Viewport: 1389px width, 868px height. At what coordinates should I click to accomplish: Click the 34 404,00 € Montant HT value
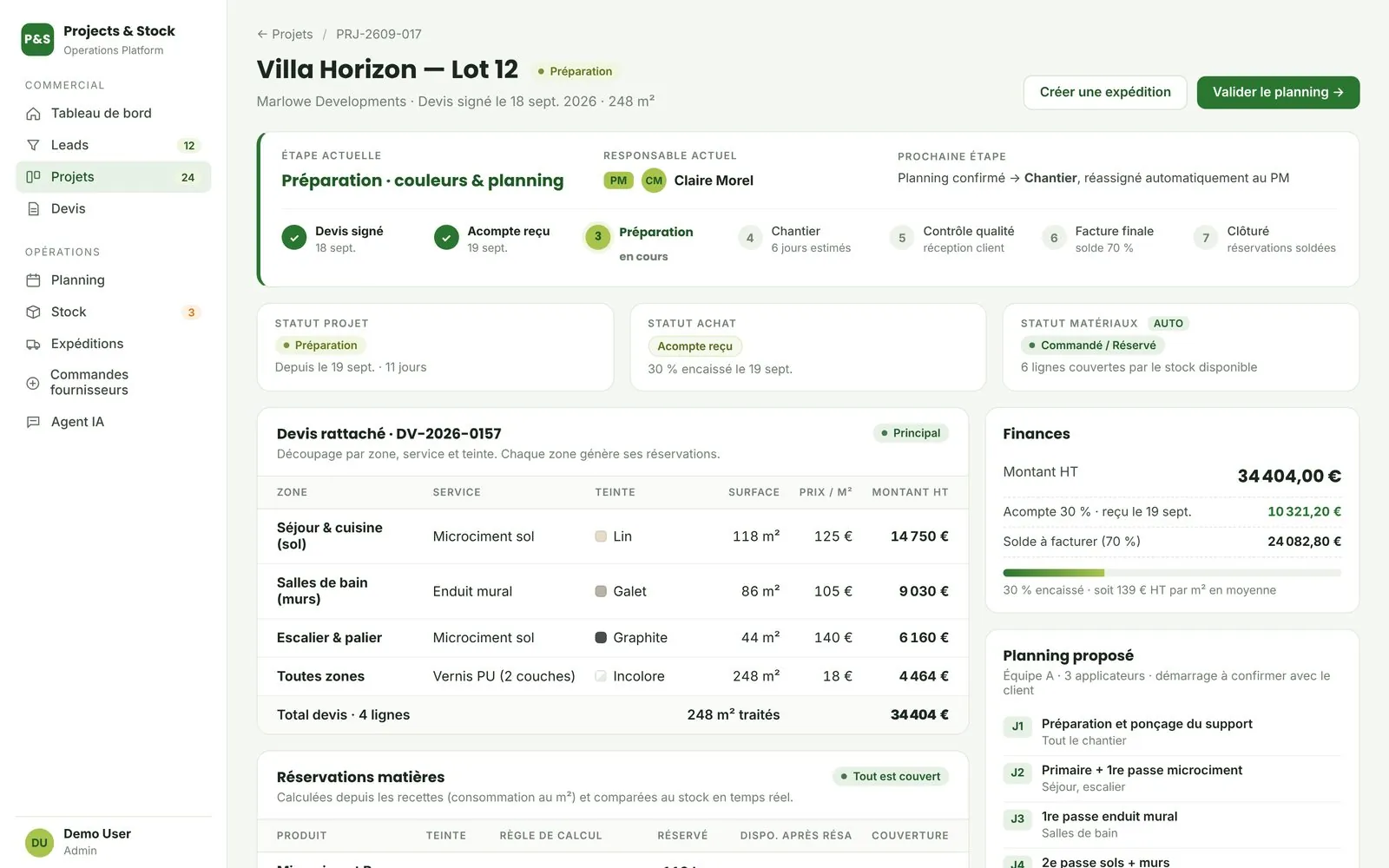[1289, 476]
